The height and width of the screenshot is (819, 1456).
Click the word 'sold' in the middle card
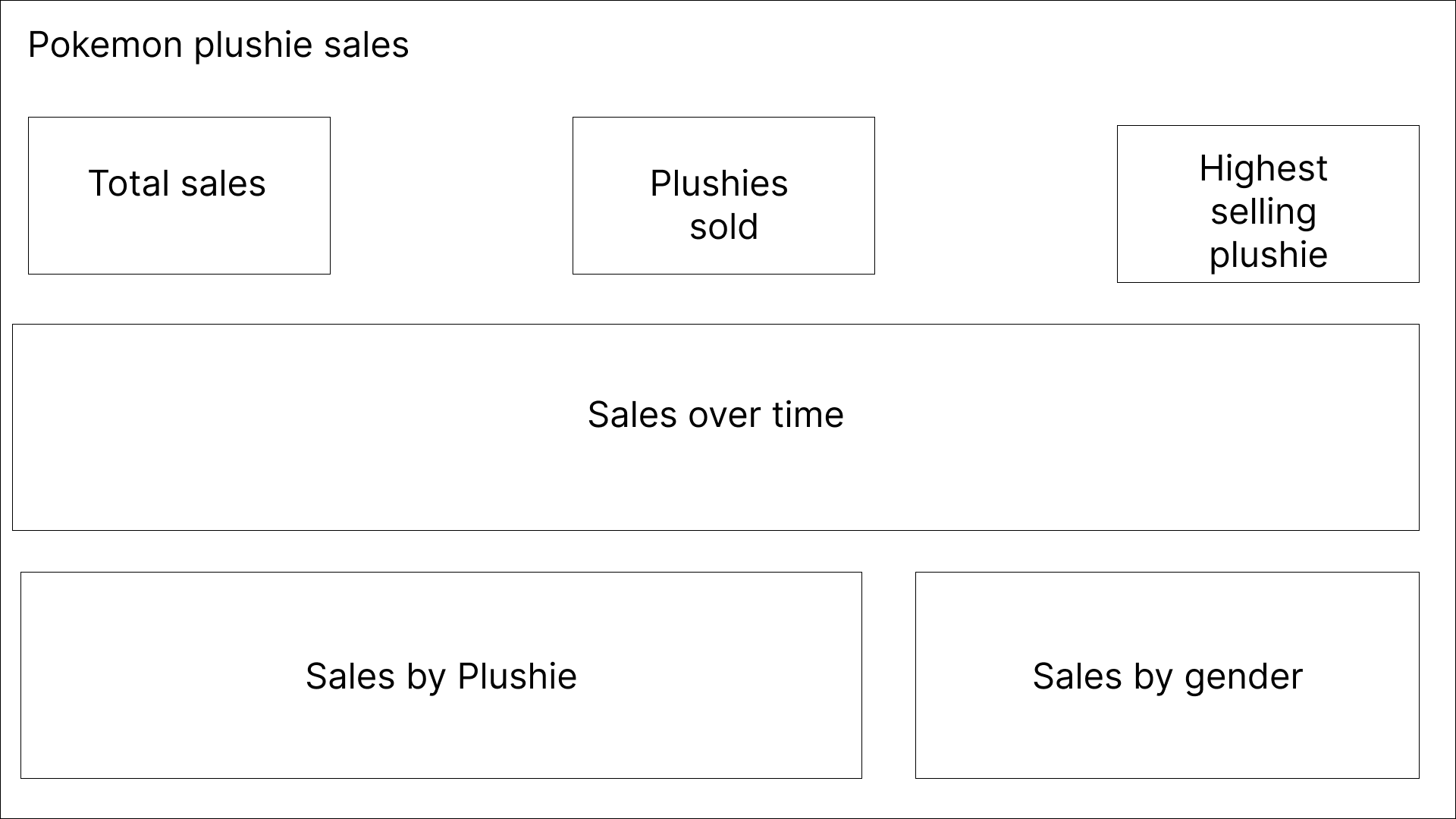click(723, 227)
